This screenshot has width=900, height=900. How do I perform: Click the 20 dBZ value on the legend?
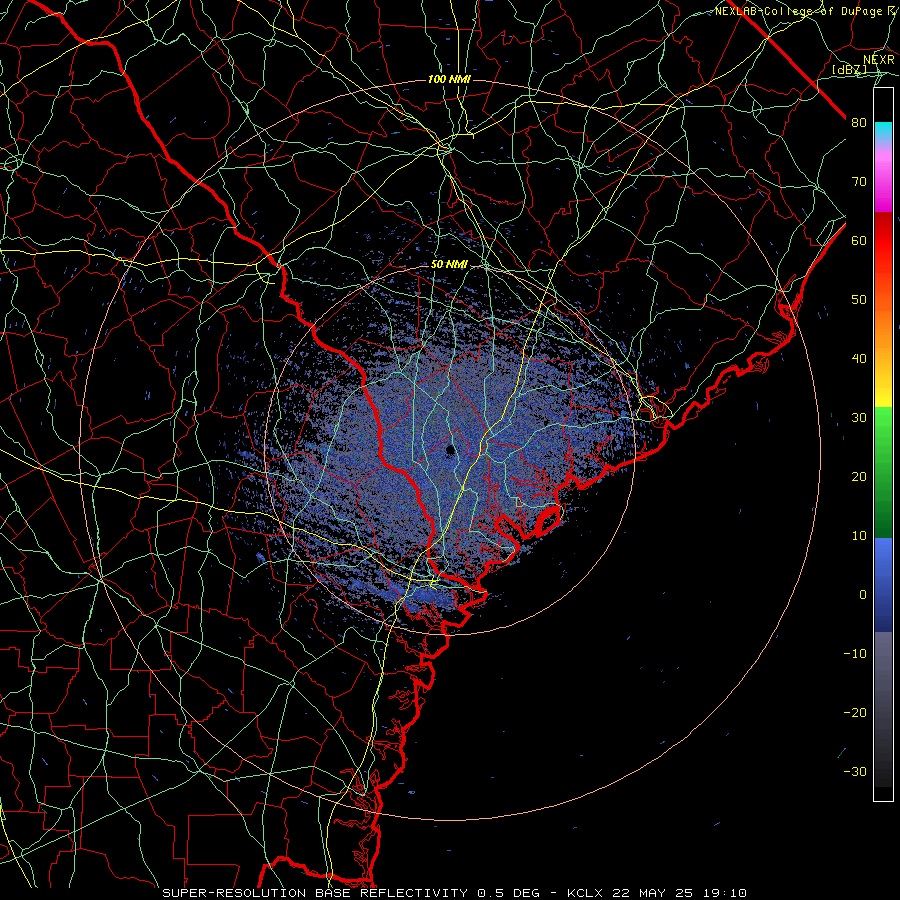coord(859,477)
